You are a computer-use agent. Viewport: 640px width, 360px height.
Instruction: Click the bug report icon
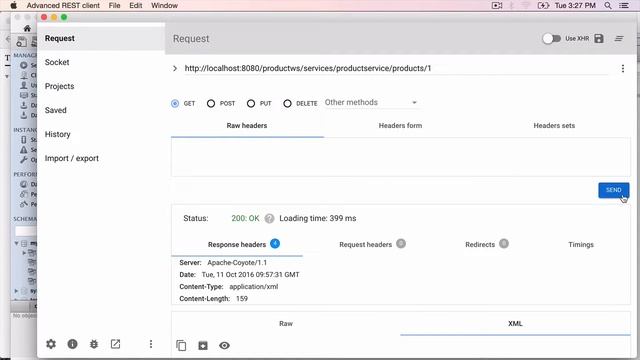tap(94, 344)
